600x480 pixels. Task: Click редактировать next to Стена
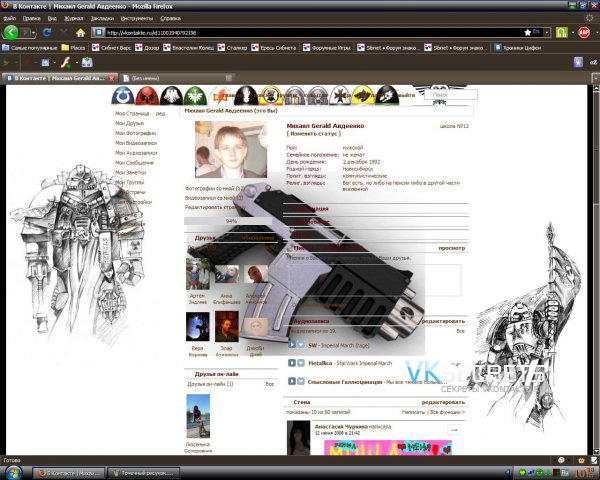click(443, 402)
